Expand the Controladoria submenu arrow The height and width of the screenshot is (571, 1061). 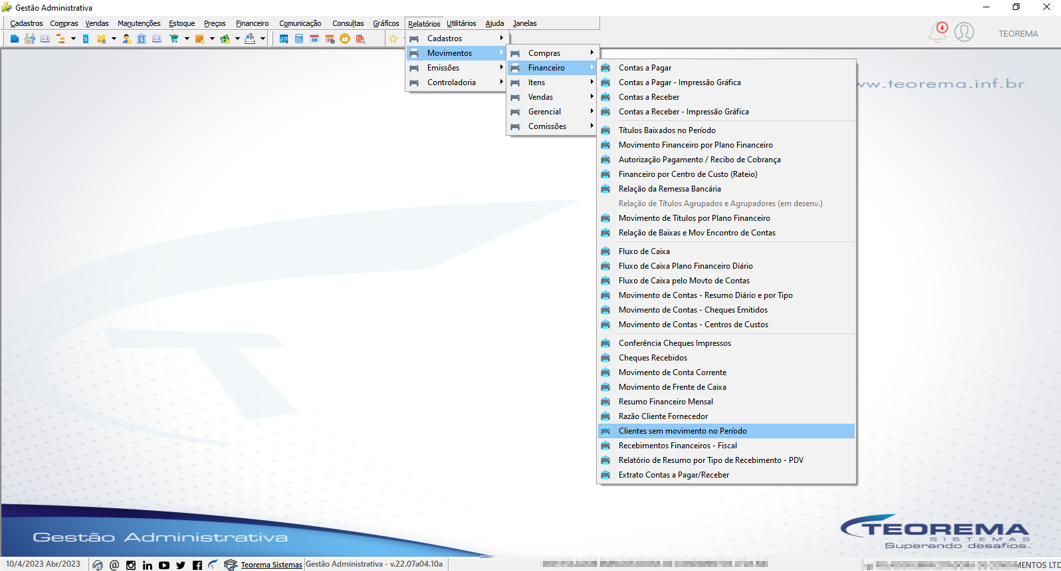[x=501, y=83]
